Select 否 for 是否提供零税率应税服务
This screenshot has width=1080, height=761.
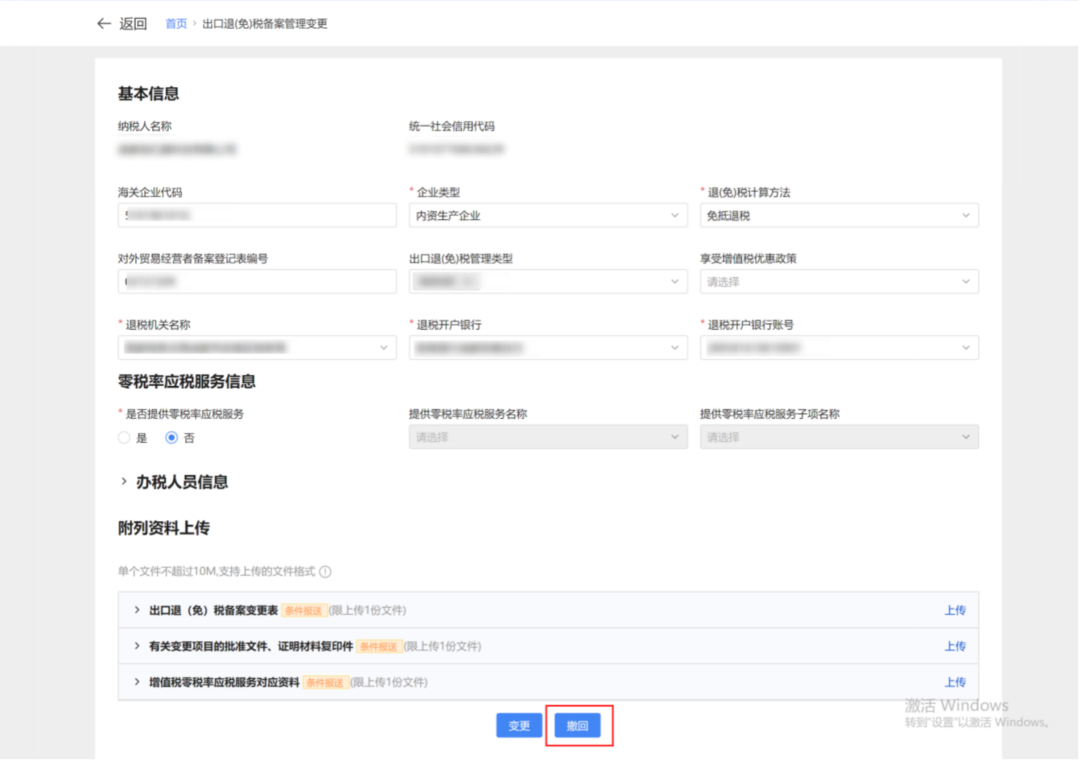pyautogui.click(x=172, y=438)
